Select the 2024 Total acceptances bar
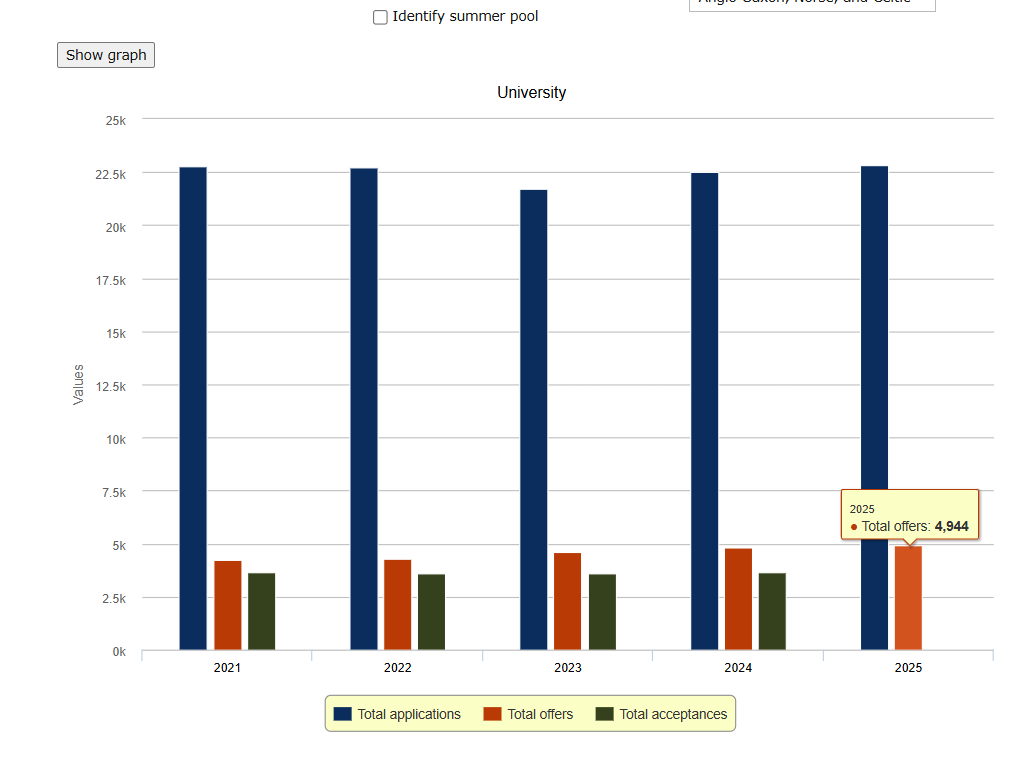This screenshot has width=1023, height=757. click(772, 611)
